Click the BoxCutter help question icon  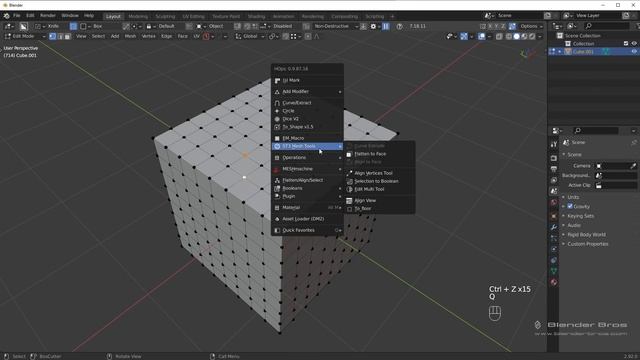[x=400, y=26]
